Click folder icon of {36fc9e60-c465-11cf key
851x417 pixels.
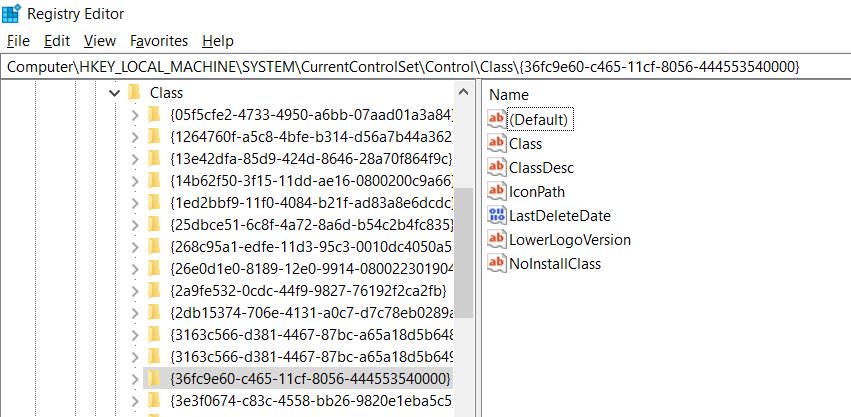tap(154, 378)
